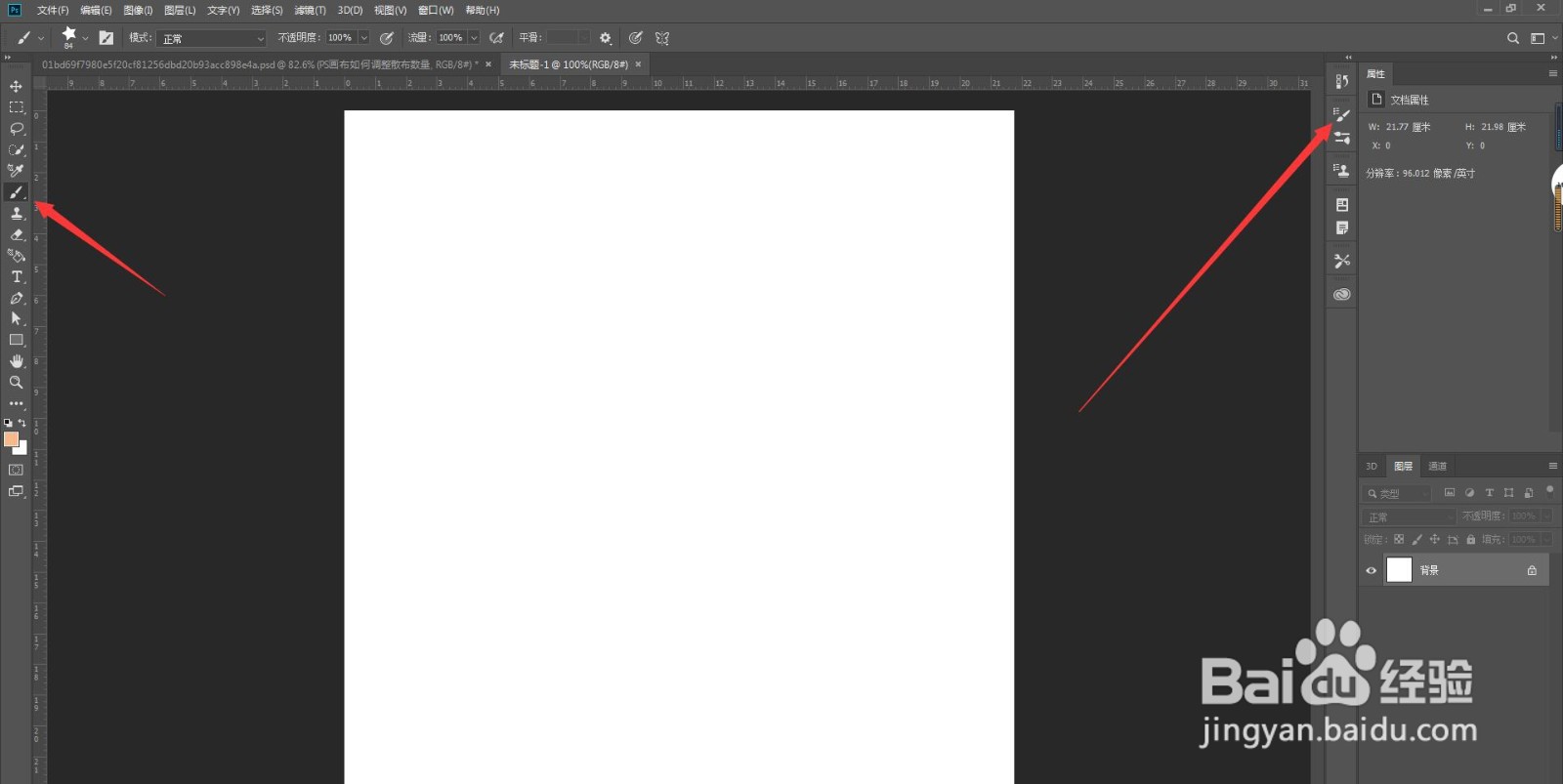Image resolution: width=1563 pixels, height=784 pixels.
Task: Select the Zoom tool
Action: 17,383
